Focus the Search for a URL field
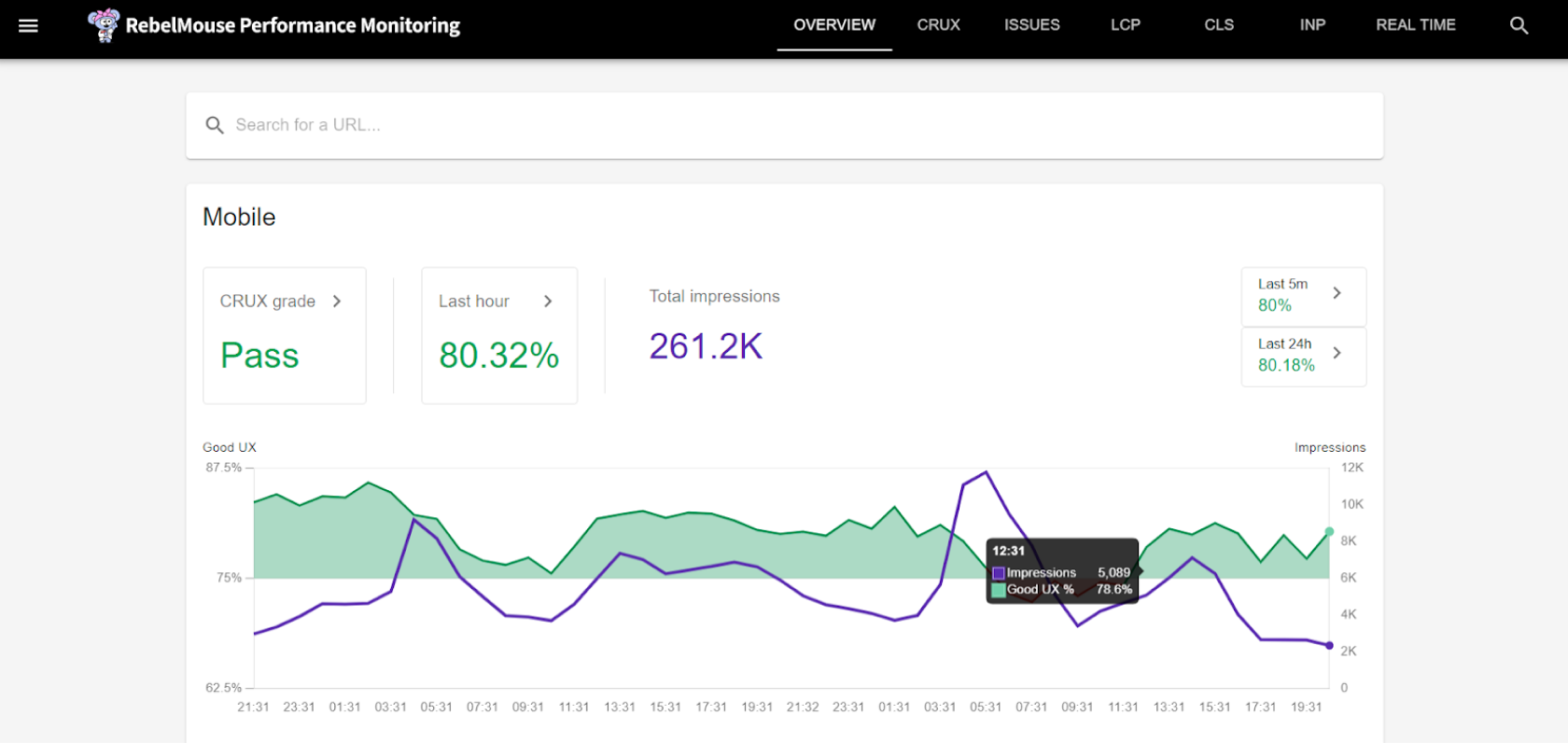Viewport: 1568px width, 743px height. [x=784, y=125]
